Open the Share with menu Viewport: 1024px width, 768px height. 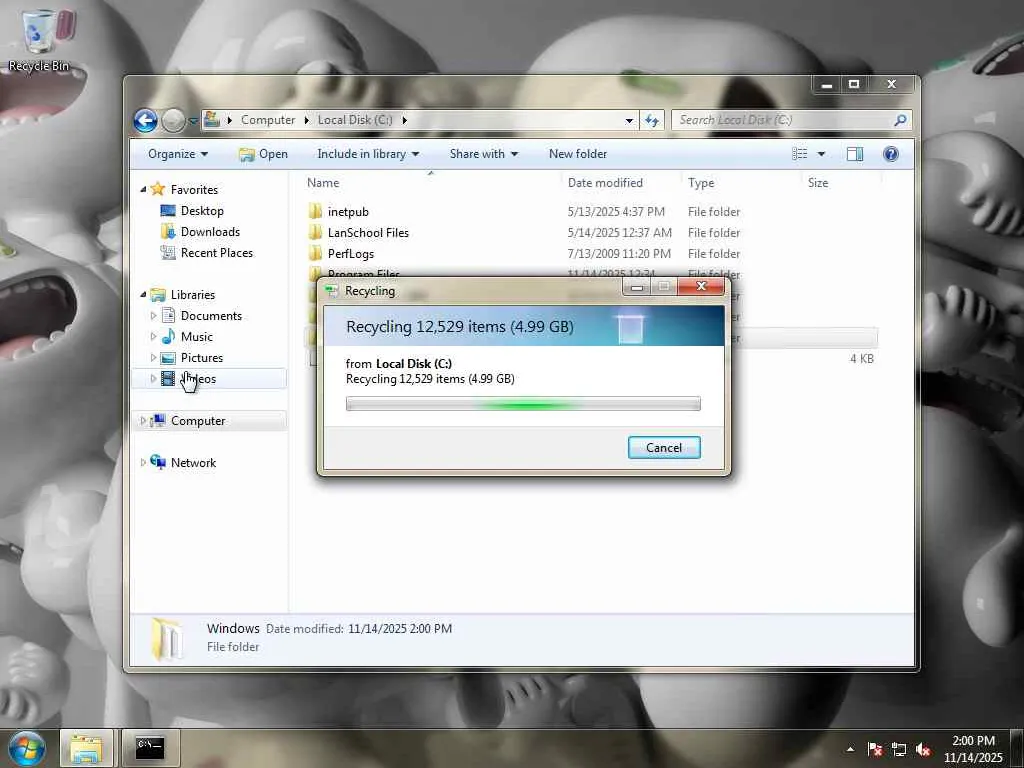[483, 154]
